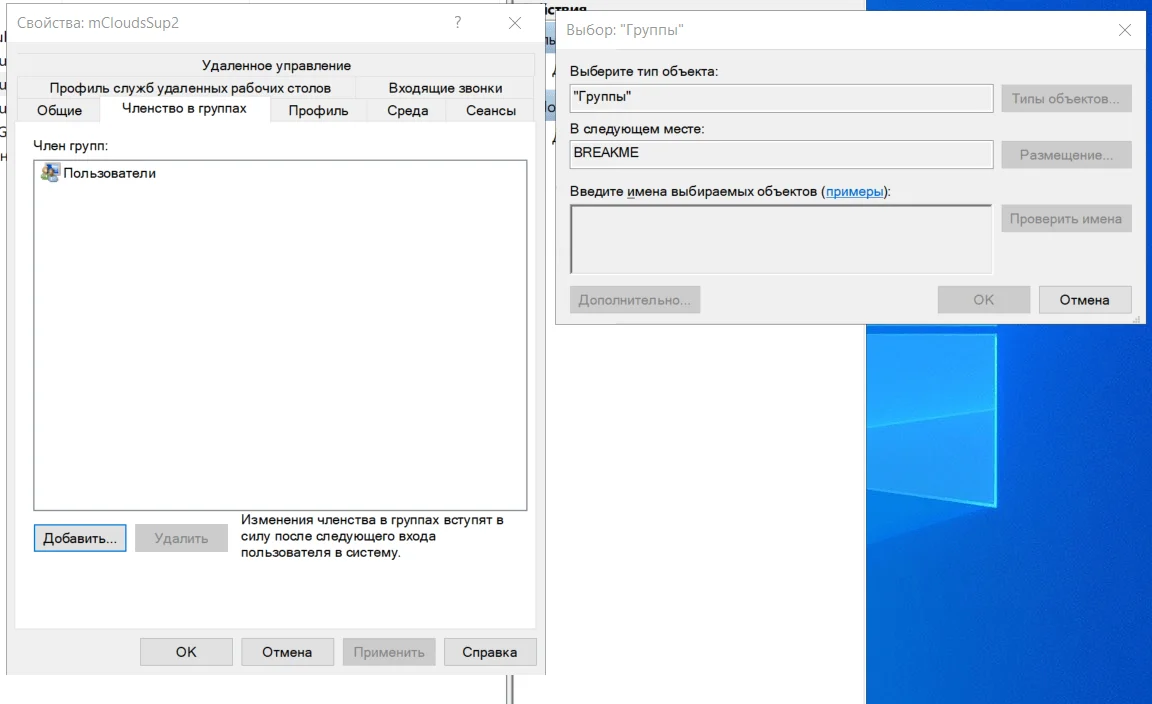
Task: Close the Выбор Группы dialog
Action: 1125,30
